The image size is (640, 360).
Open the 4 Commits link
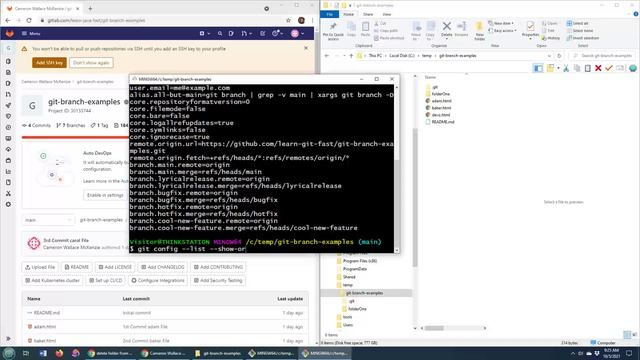click(36, 125)
